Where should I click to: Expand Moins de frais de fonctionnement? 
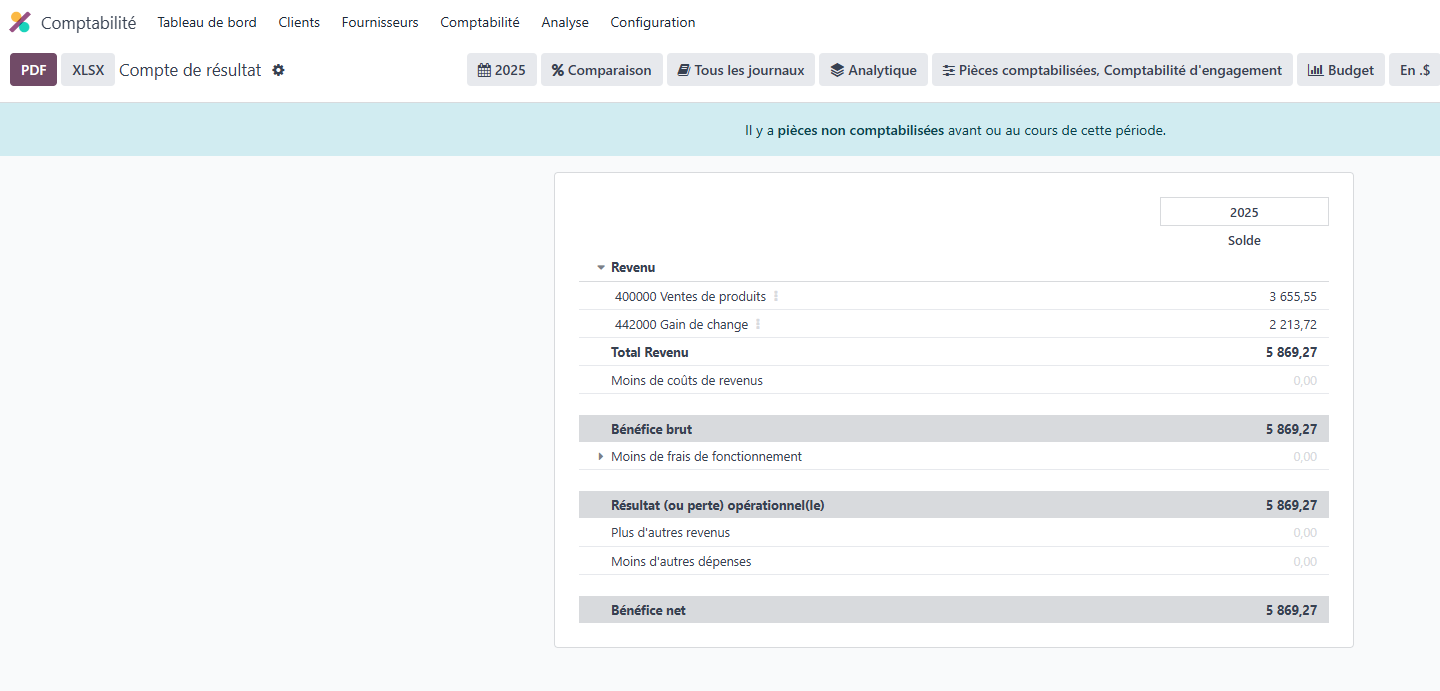(x=601, y=457)
